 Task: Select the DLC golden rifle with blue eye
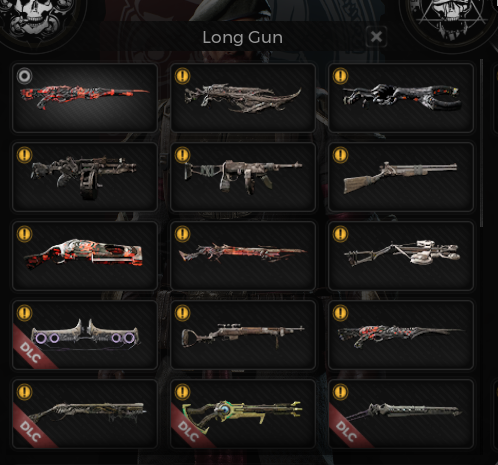243,414
